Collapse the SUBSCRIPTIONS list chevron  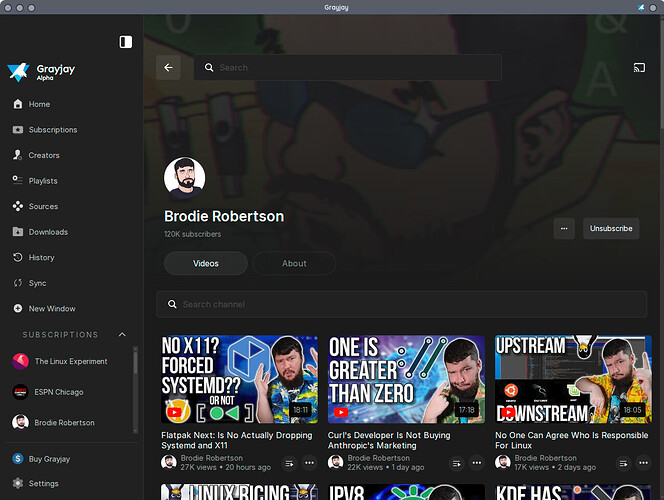[x=122, y=334]
